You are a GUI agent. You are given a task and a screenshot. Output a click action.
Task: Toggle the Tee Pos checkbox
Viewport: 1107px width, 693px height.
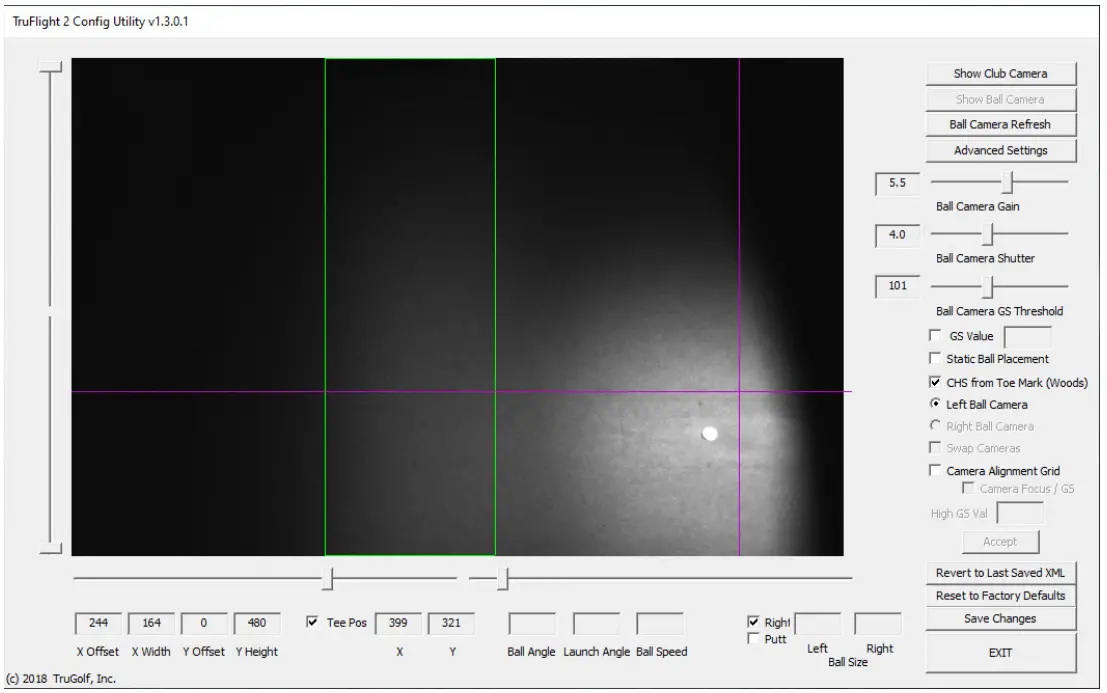312,622
